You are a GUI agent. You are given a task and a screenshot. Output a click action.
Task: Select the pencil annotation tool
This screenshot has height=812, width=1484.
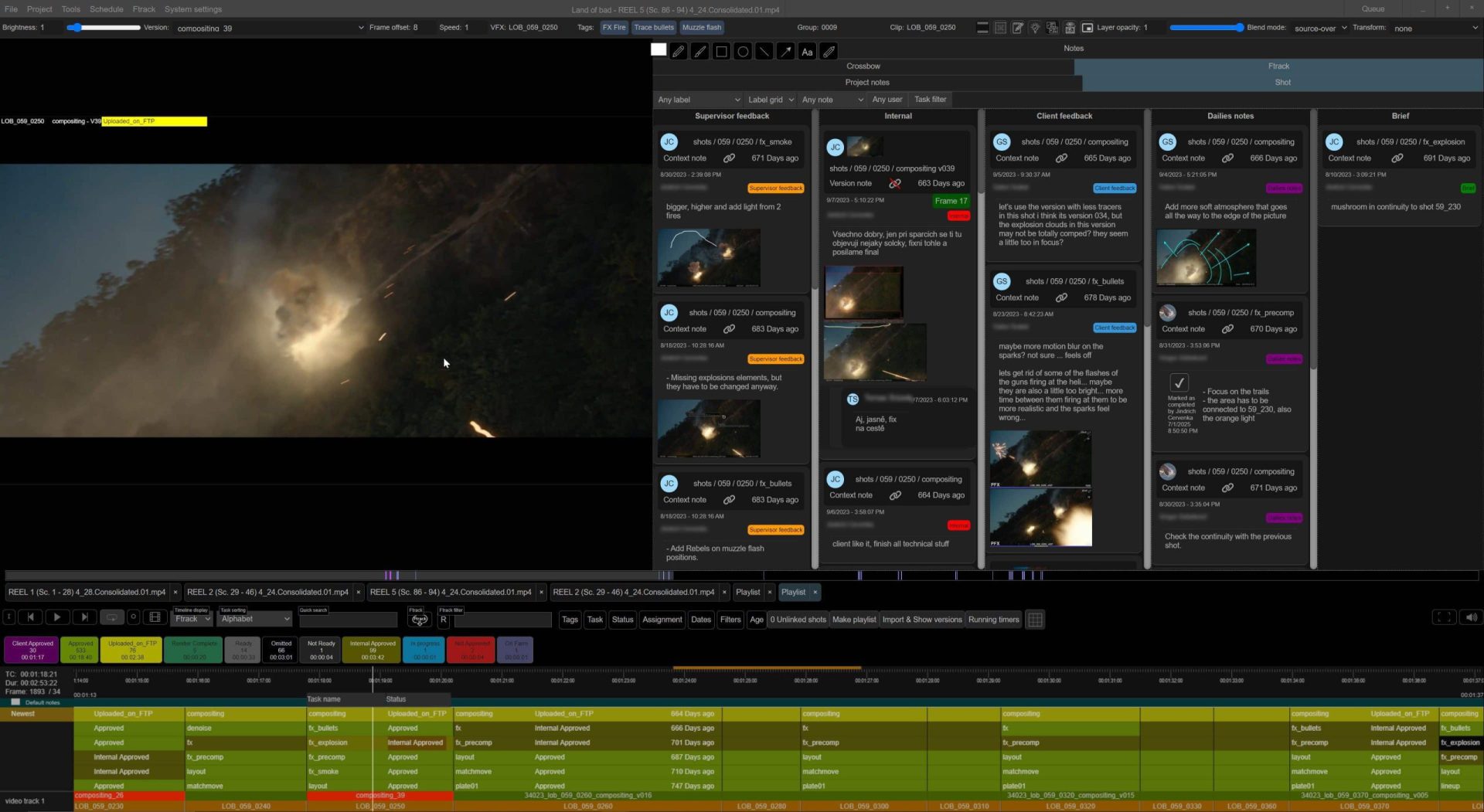[x=679, y=51]
